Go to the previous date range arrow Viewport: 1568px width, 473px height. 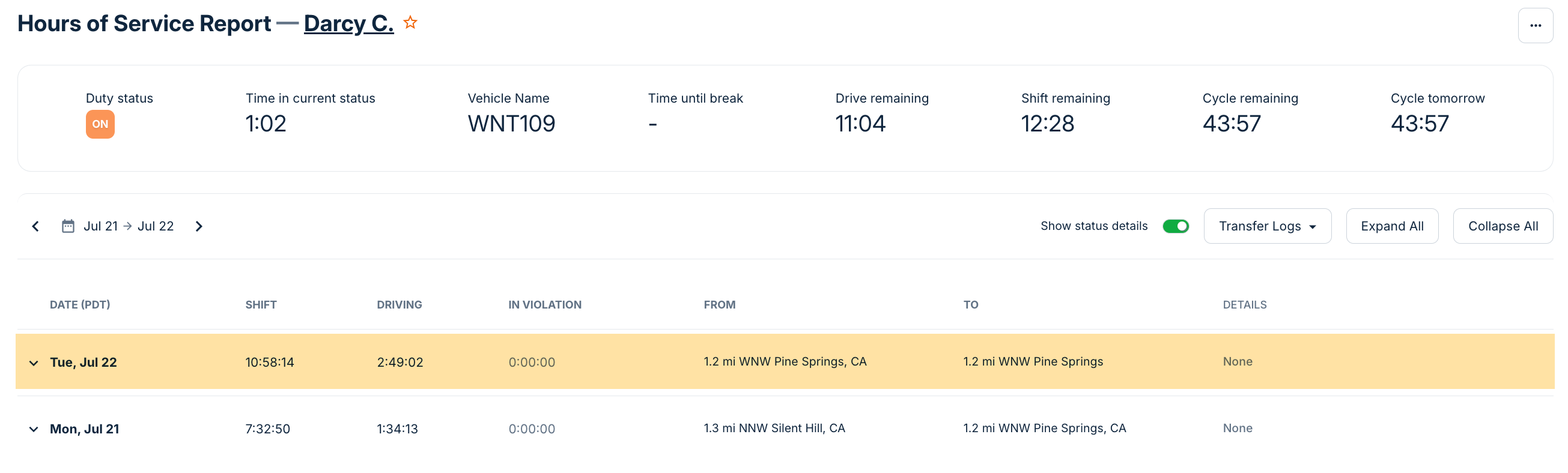(x=35, y=226)
